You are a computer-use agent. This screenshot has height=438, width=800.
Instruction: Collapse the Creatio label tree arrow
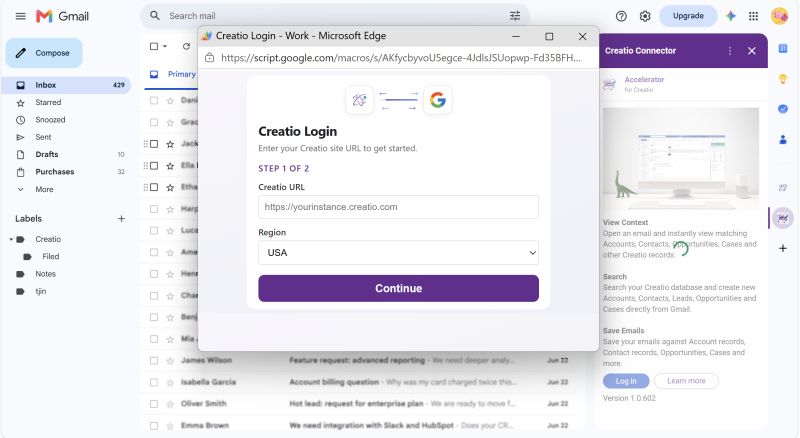(11, 239)
